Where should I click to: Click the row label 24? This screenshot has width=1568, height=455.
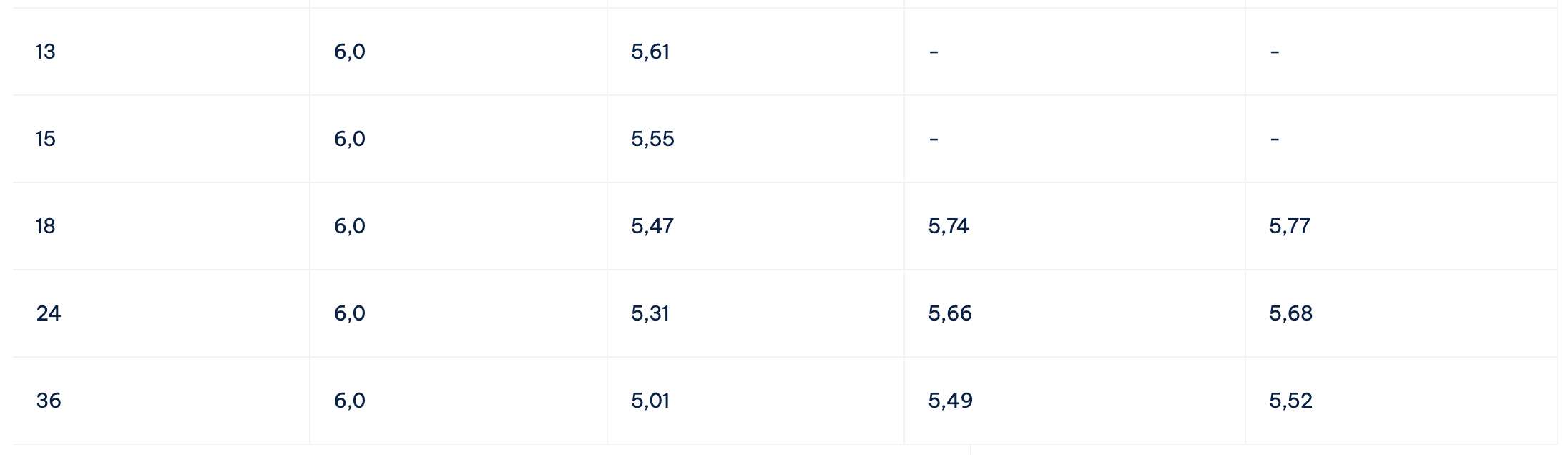49,313
